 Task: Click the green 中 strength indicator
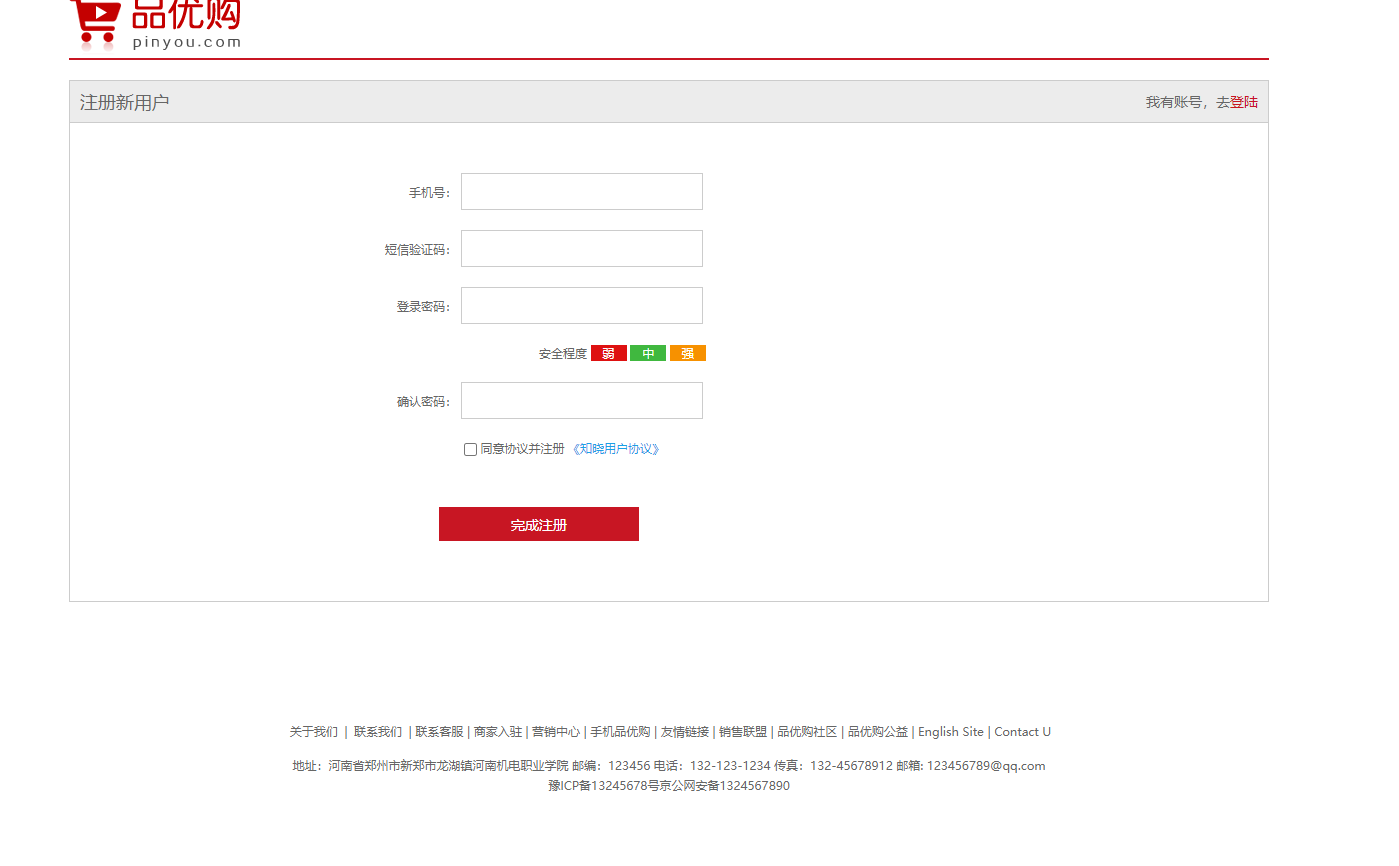point(647,352)
